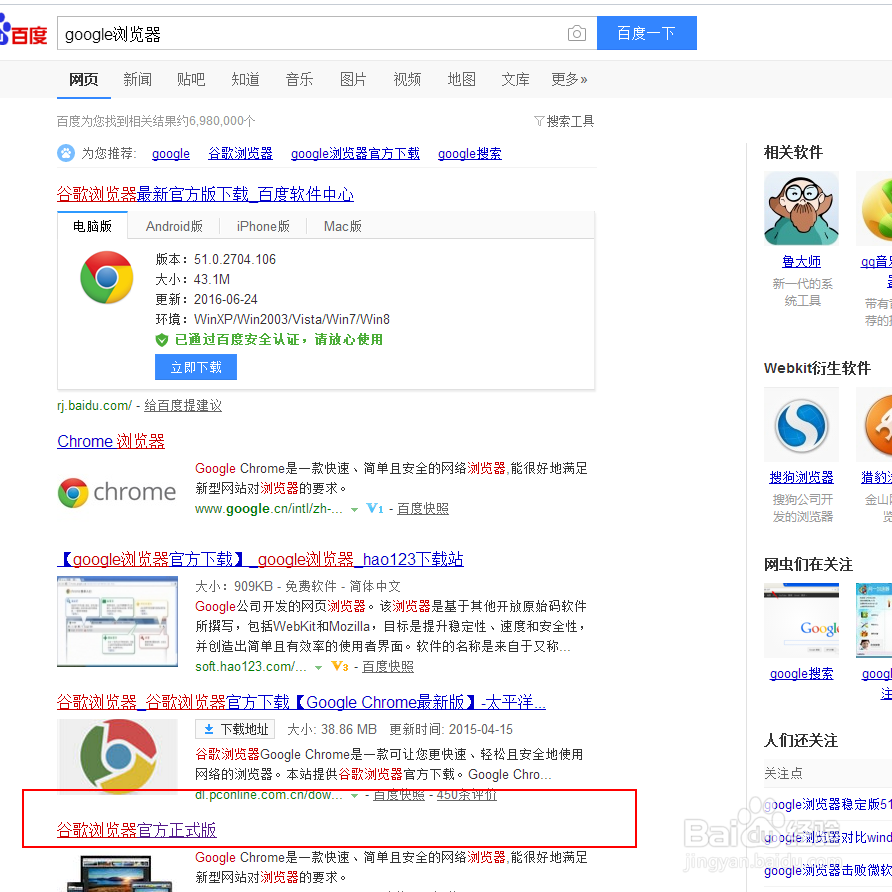Select the iPhone版 version tab
This screenshot has height=892, width=892.
point(263,226)
